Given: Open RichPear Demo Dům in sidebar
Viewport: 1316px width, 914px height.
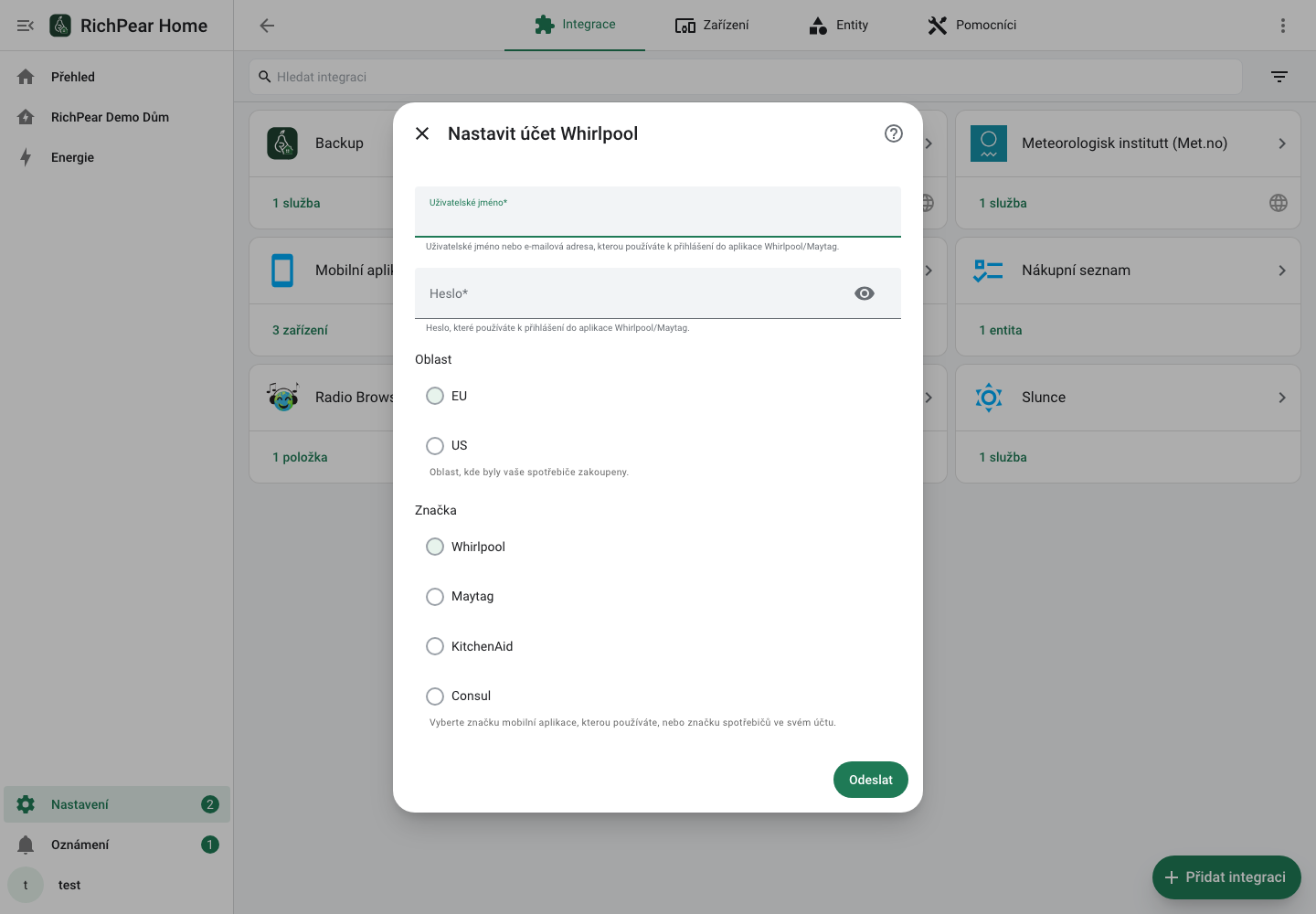Looking at the screenshot, I should [x=117, y=117].
